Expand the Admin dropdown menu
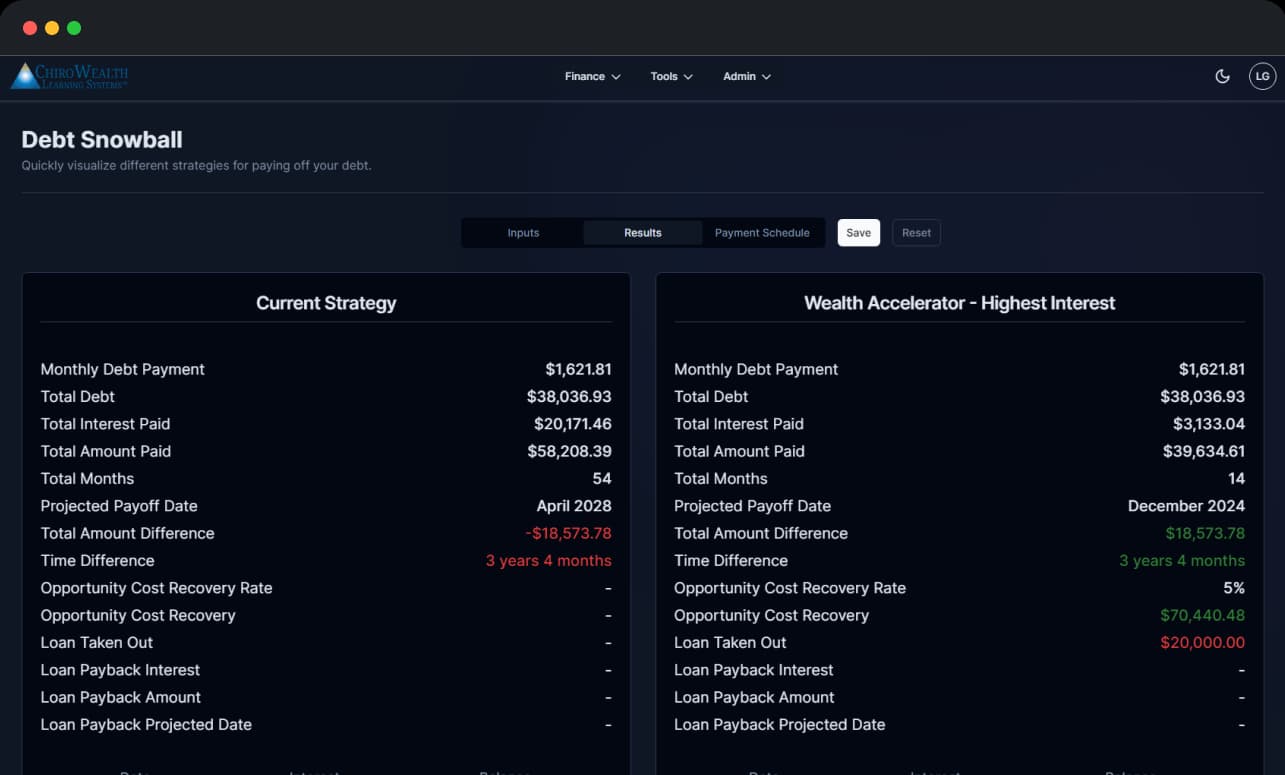 click(746, 76)
